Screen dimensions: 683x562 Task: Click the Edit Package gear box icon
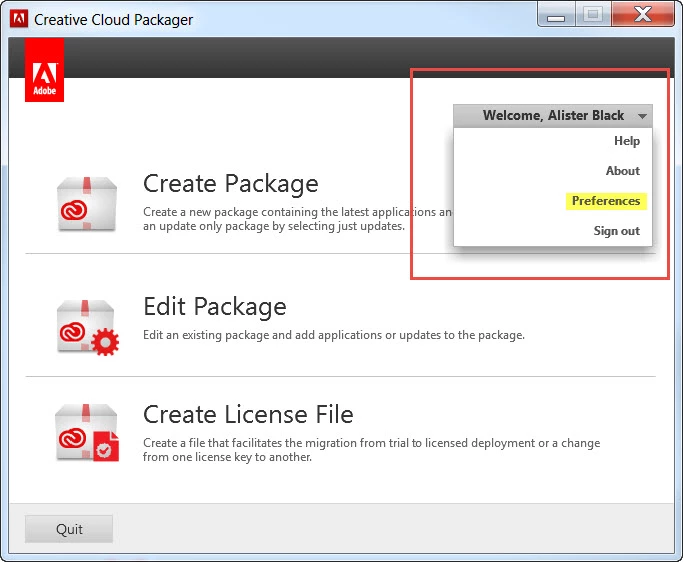click(88, 327)
